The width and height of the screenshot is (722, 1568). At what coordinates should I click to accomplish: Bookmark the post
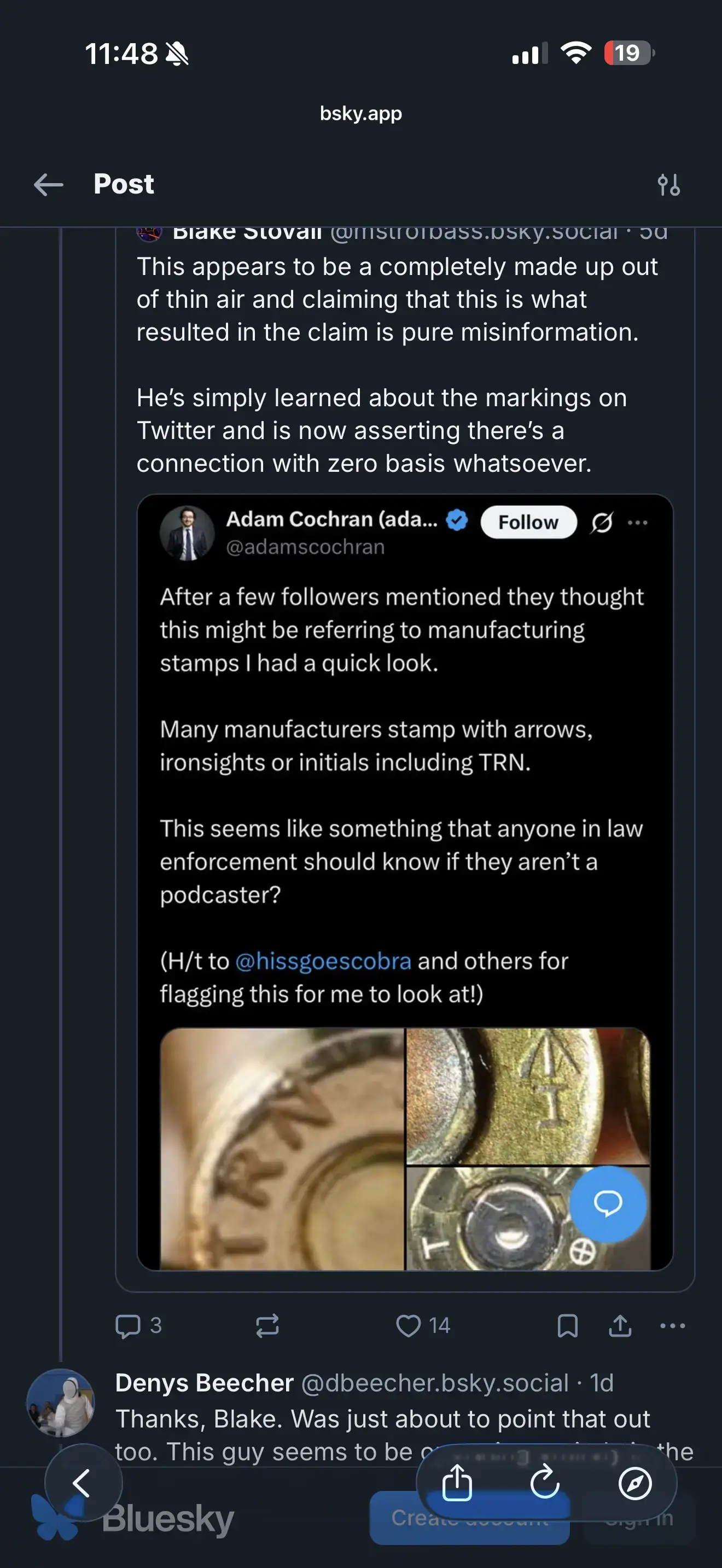567,1326
